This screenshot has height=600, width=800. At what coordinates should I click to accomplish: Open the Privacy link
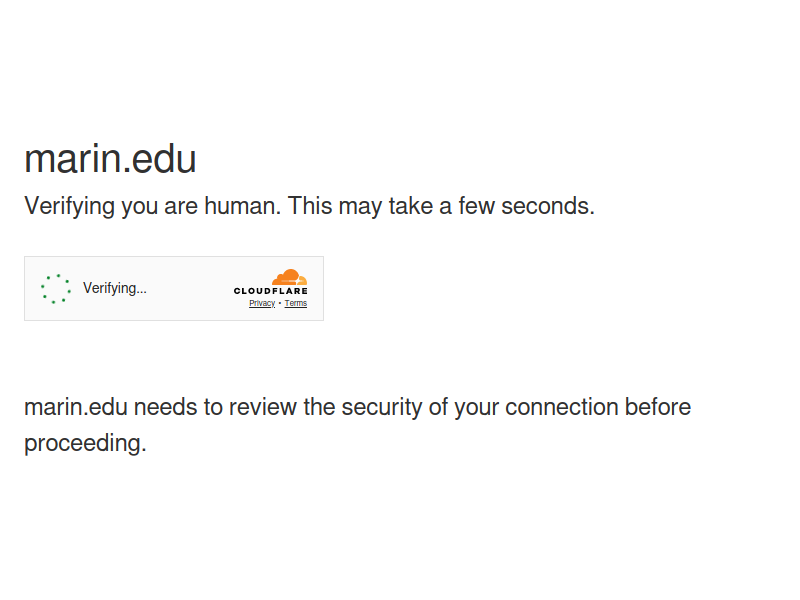[x=262, y=303]
